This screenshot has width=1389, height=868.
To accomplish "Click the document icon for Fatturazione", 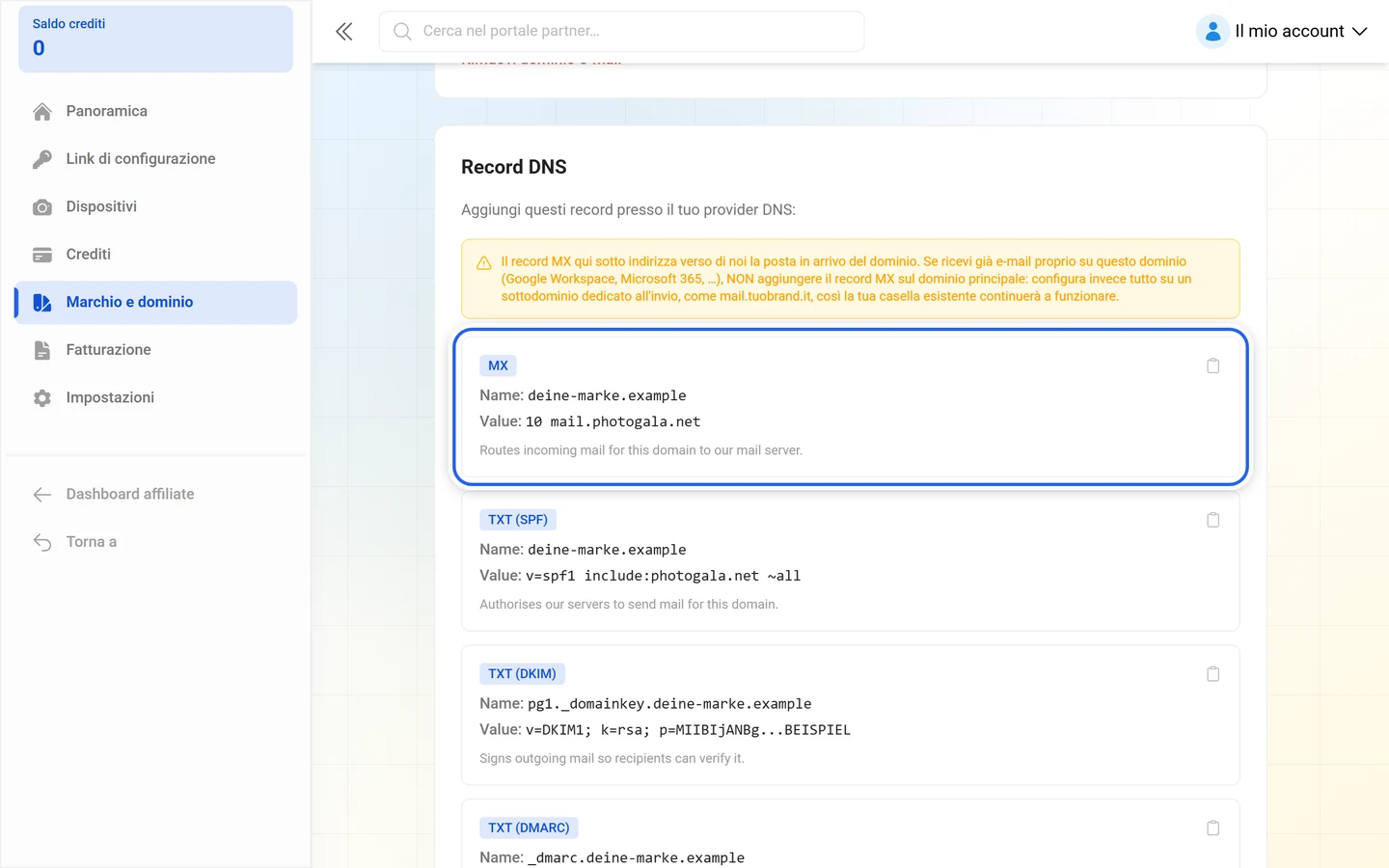I will 42,350.
